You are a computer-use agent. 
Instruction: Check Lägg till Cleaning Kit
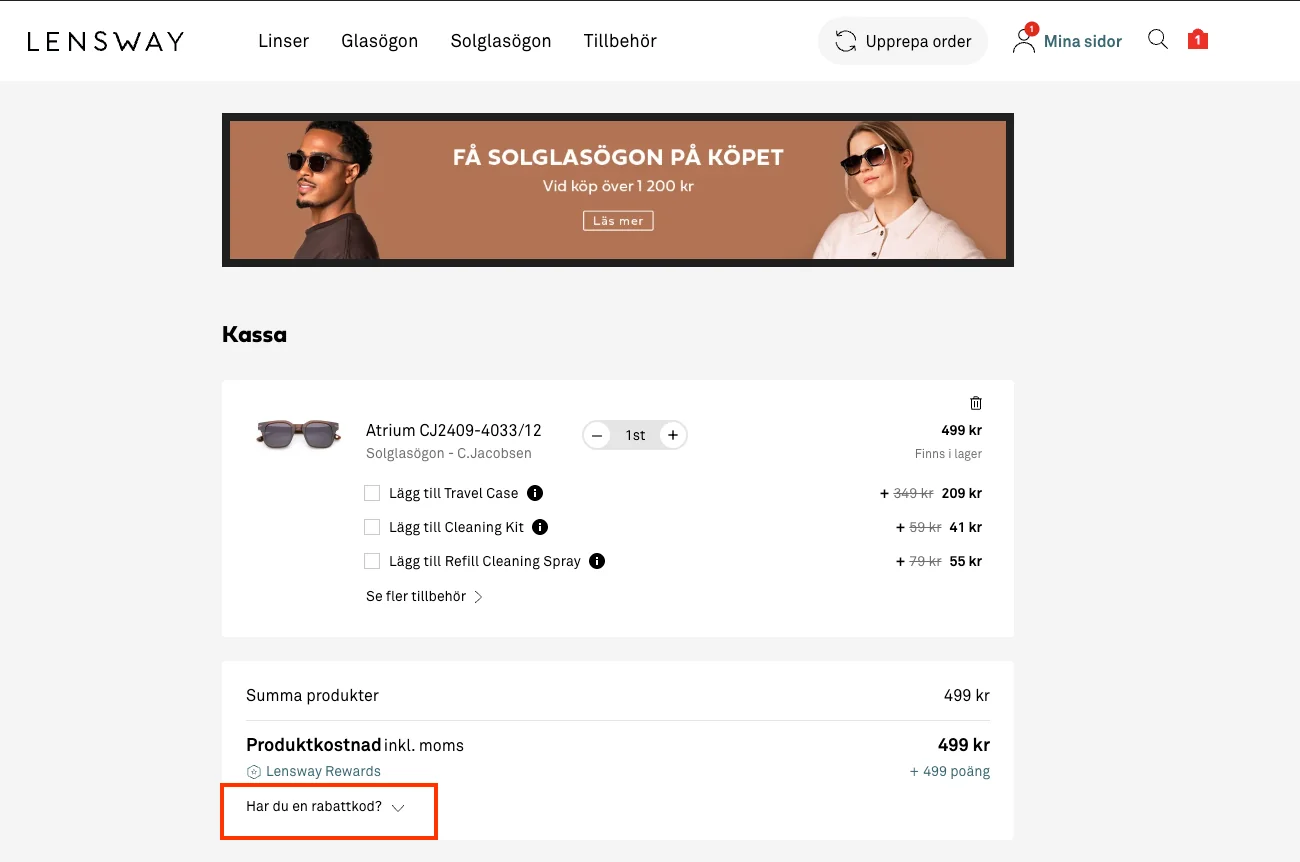point(372,527)
